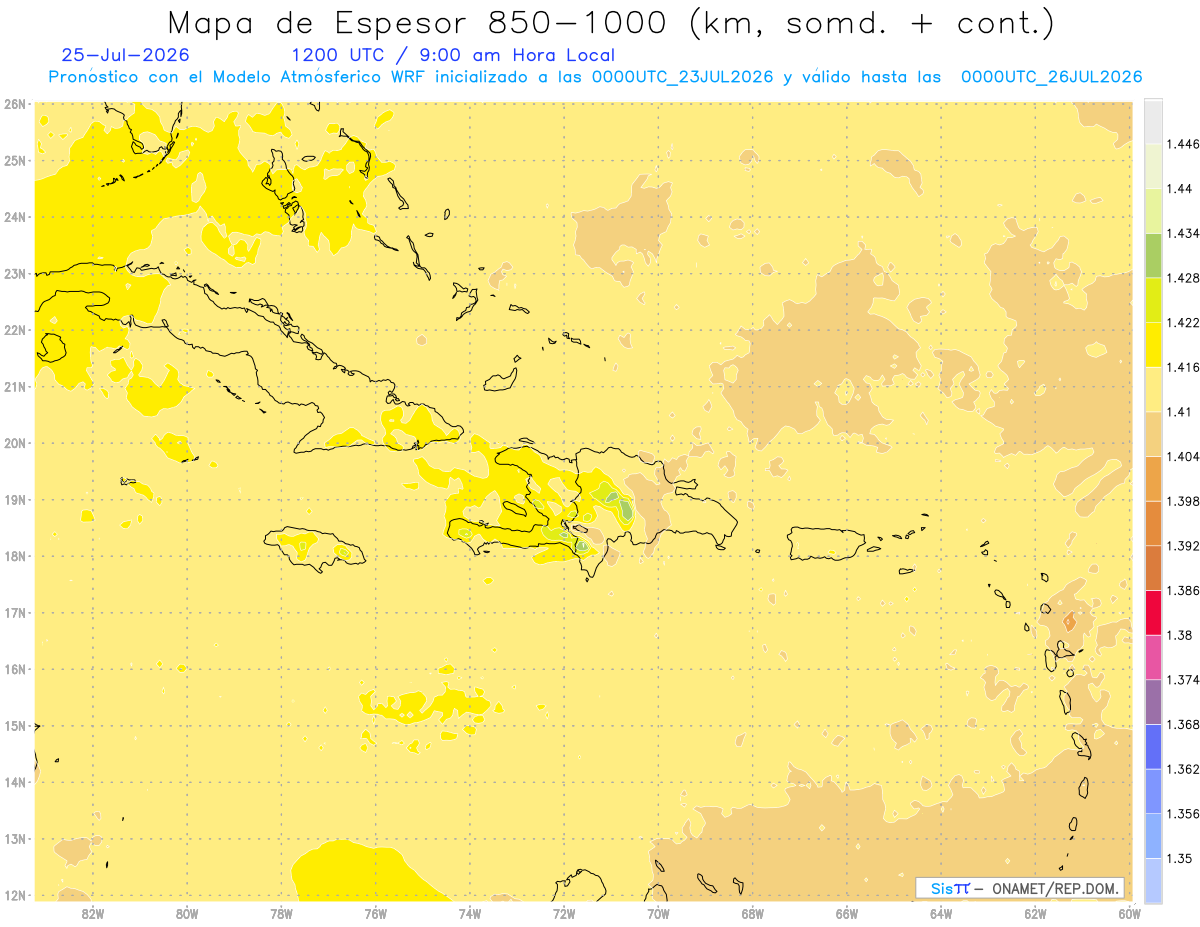Select the green legend swatch between 1.428 and 1.434

tap(1153, 255)
